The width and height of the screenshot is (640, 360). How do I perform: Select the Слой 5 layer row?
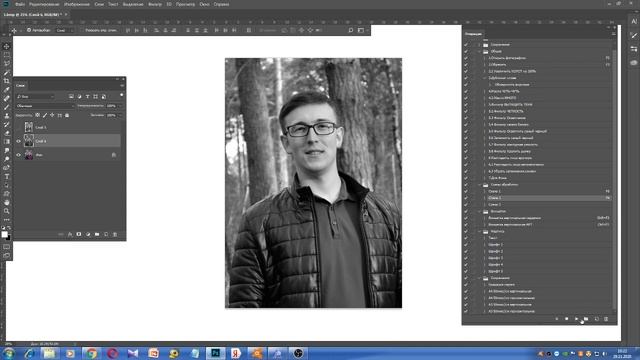67,127
